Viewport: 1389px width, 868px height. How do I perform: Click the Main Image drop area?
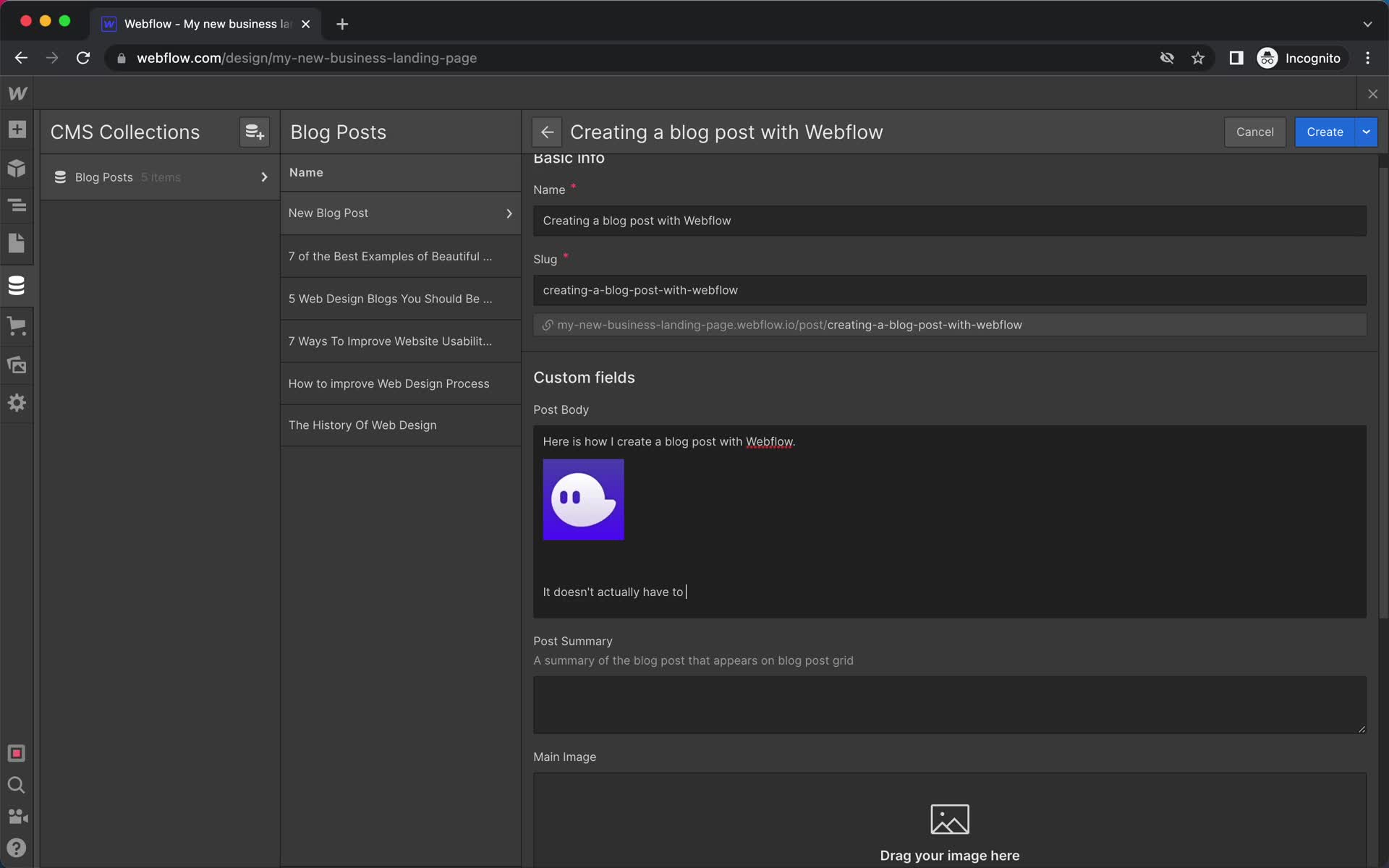(x=949, y=820)
